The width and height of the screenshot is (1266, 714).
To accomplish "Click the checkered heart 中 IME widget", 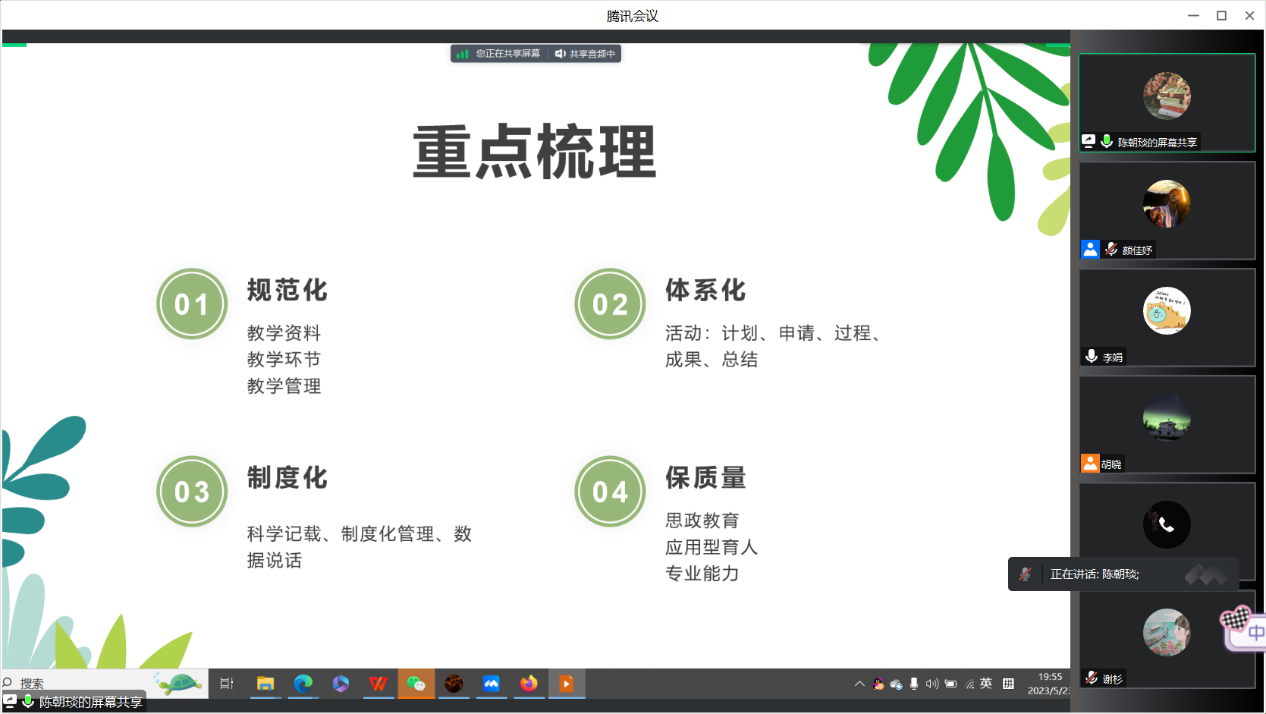I will point(1243,628).
